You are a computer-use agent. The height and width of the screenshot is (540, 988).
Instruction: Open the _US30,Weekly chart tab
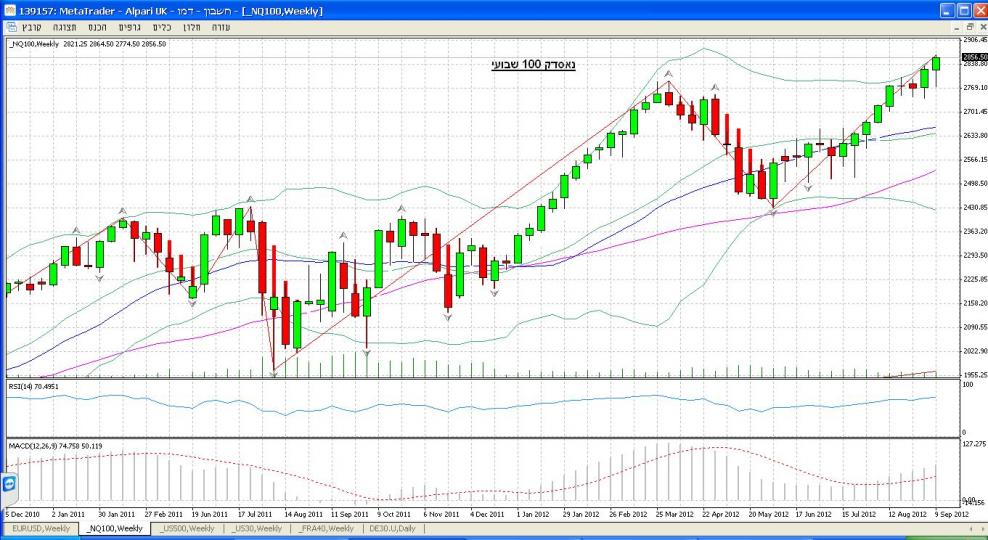[x=258, y=528]
